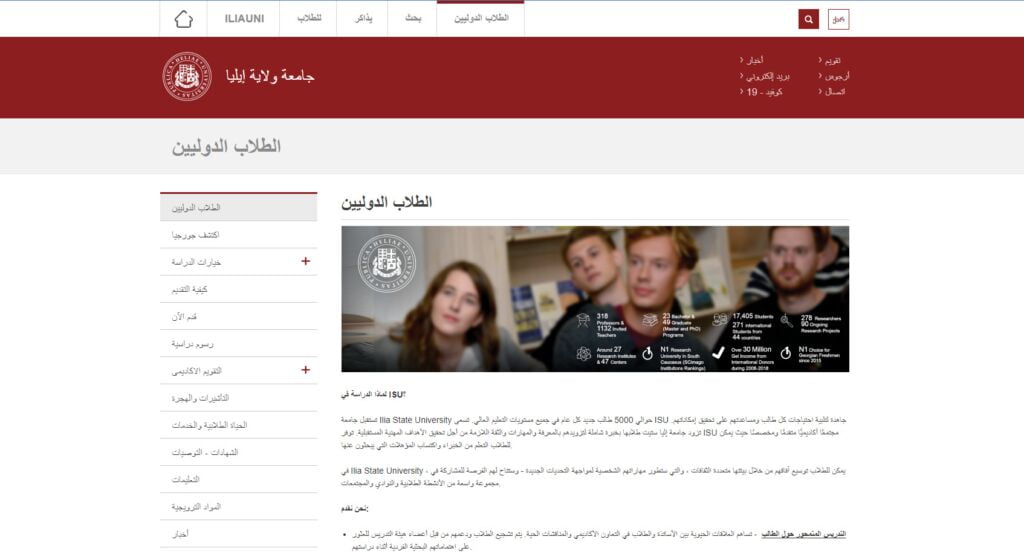Expand the خيارات الدراسة sidebar plus
The image size is (1024, 554).
click(x=306, y=262)
